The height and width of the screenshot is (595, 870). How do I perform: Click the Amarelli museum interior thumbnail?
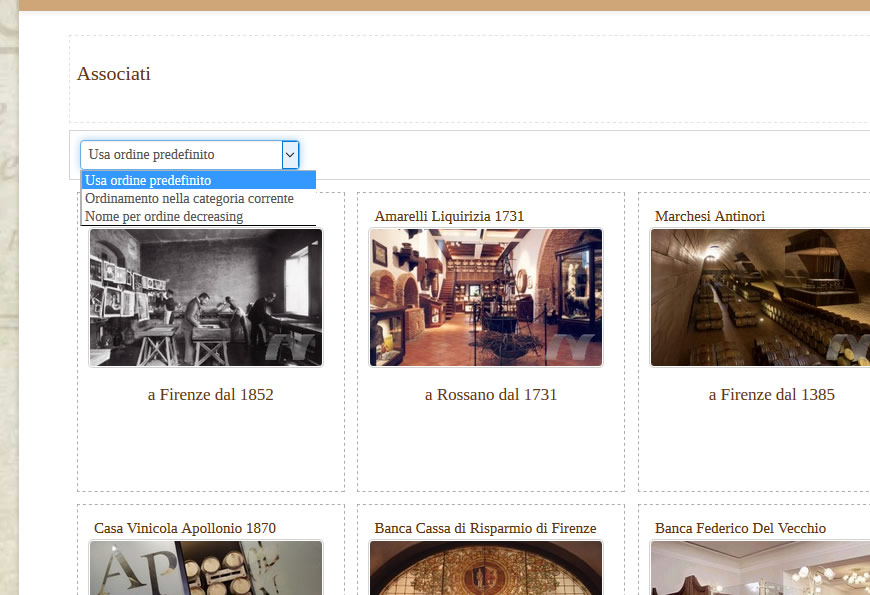[x=486, y=298]
